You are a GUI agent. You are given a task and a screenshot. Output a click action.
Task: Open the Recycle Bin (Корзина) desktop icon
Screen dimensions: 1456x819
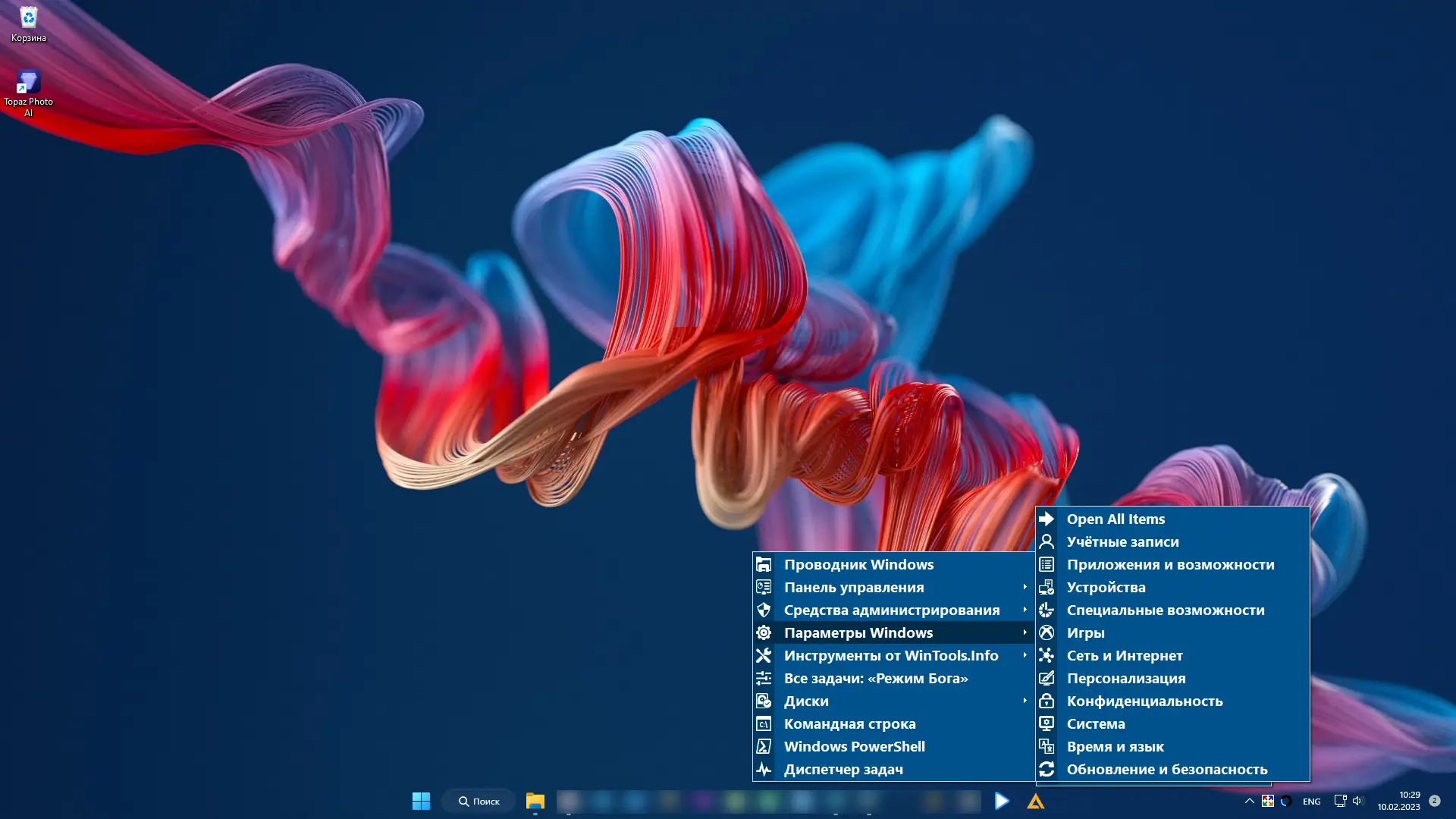[28, 18]
